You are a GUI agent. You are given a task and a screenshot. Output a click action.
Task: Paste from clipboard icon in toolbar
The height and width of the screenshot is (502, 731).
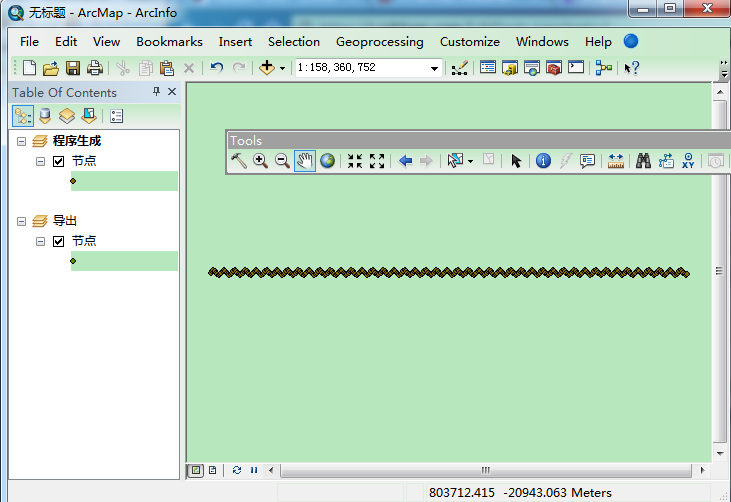(166, 68)
